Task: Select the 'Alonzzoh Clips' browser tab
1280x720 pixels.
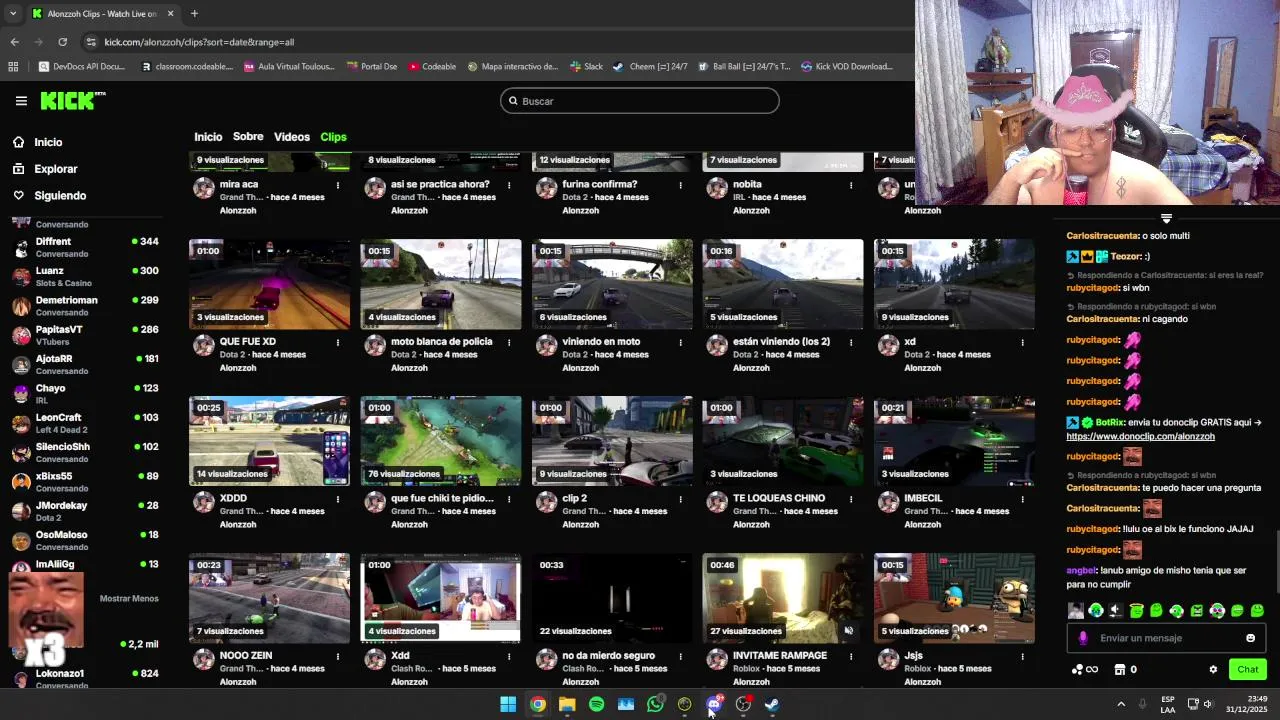Action: click(102, 13)
